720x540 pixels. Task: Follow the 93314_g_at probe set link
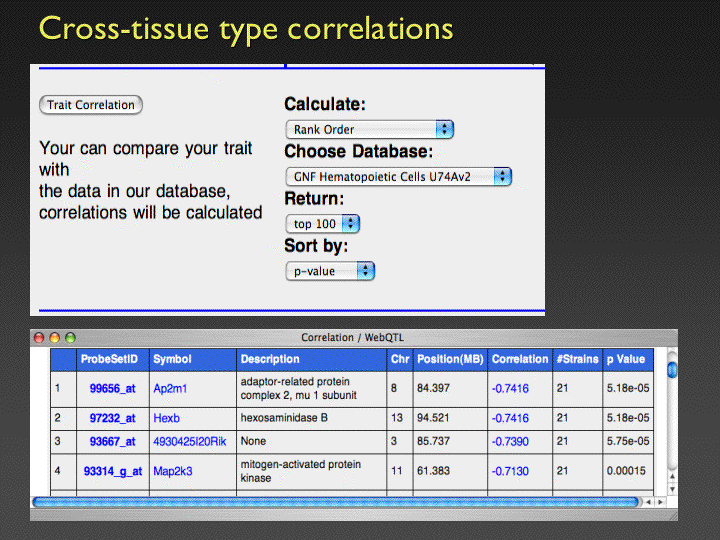113,471
